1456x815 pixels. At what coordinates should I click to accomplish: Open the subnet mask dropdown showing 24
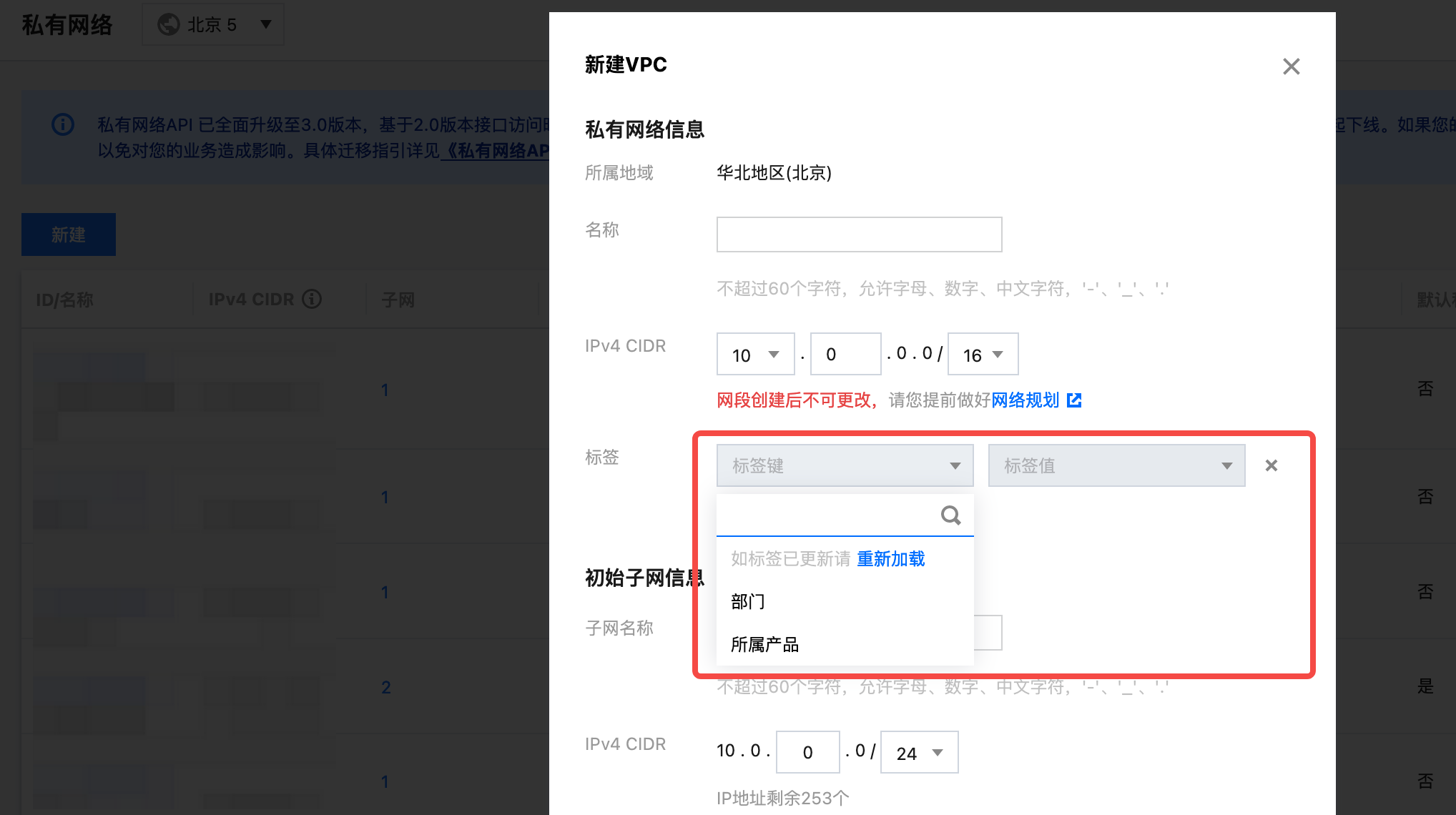[x=919, y=753]
